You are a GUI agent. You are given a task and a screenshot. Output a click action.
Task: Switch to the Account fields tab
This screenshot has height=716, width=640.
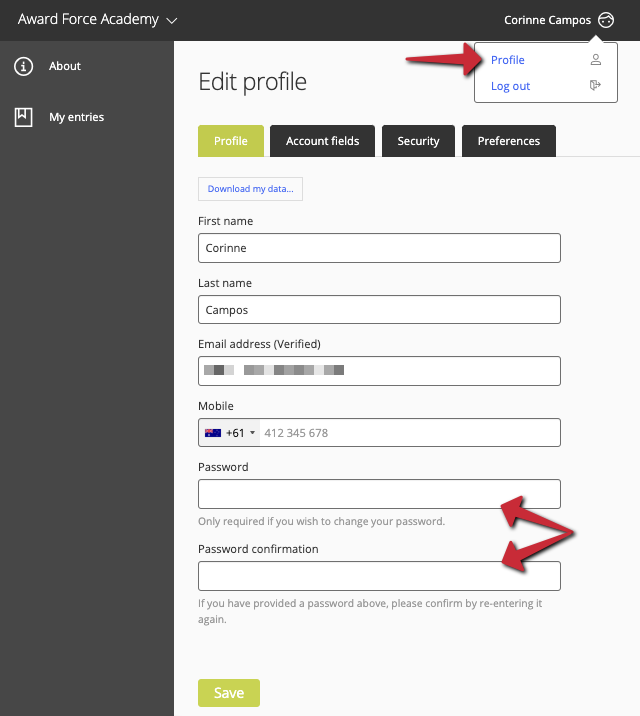coord(322,141)
